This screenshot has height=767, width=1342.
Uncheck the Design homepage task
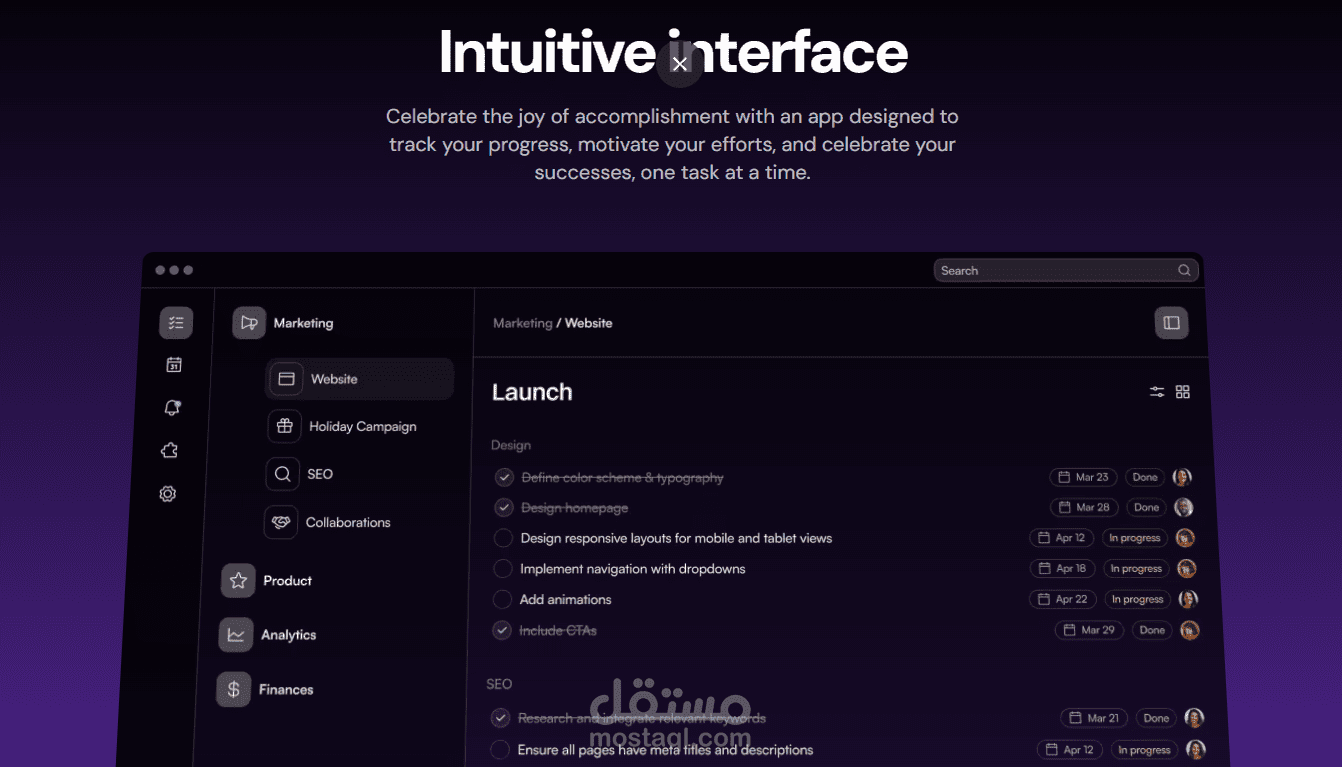click(504, 508)
